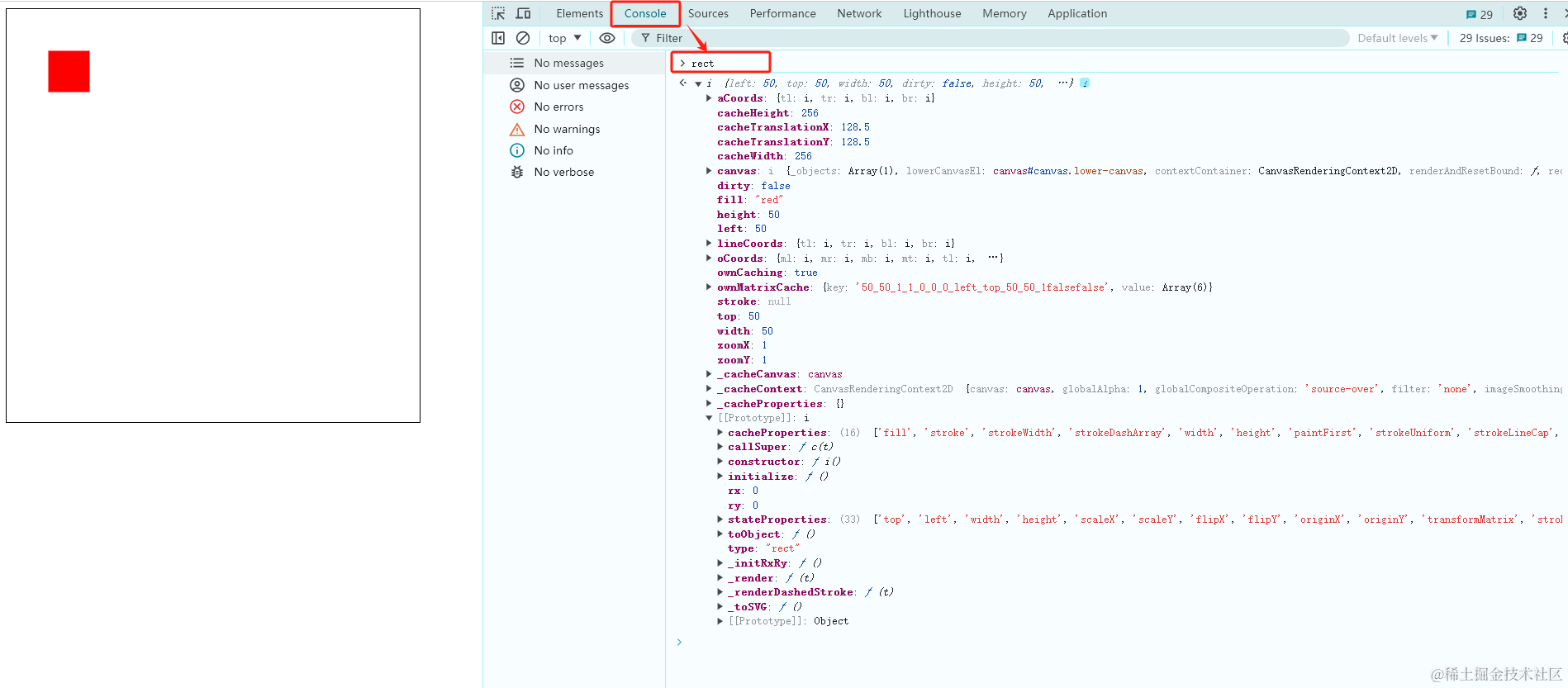Select the No warnings triangle icon
Viewport: 1568px width, 688px height.
[517, 129]
